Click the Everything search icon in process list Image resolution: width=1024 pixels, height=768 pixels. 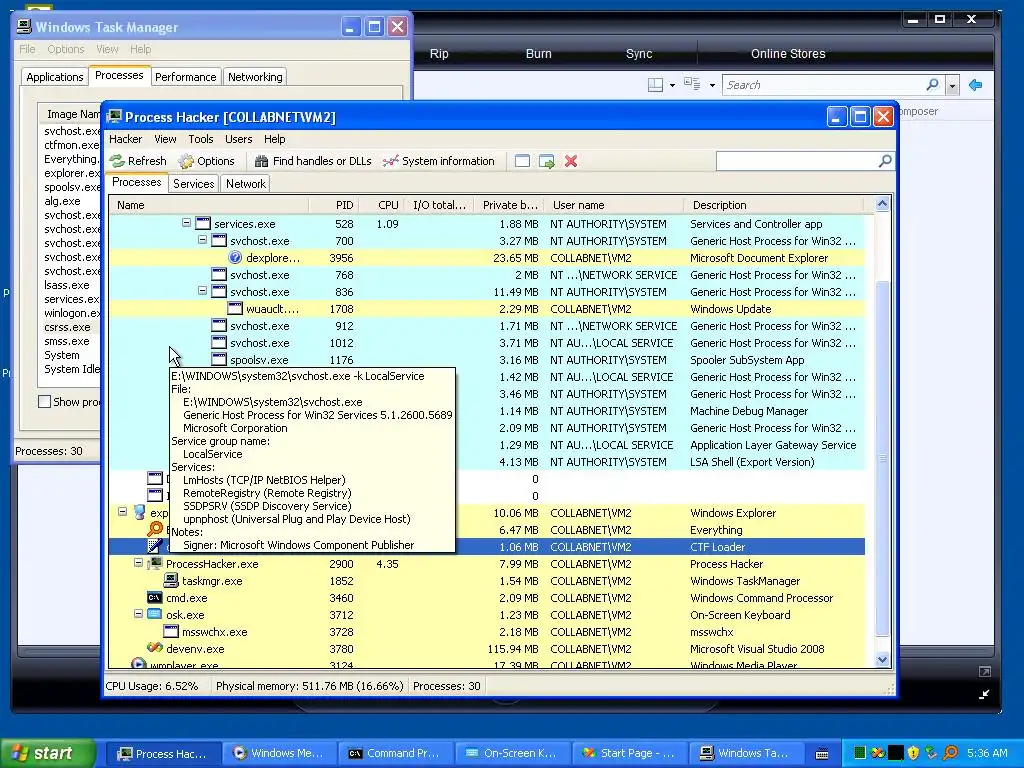(155, 529)
